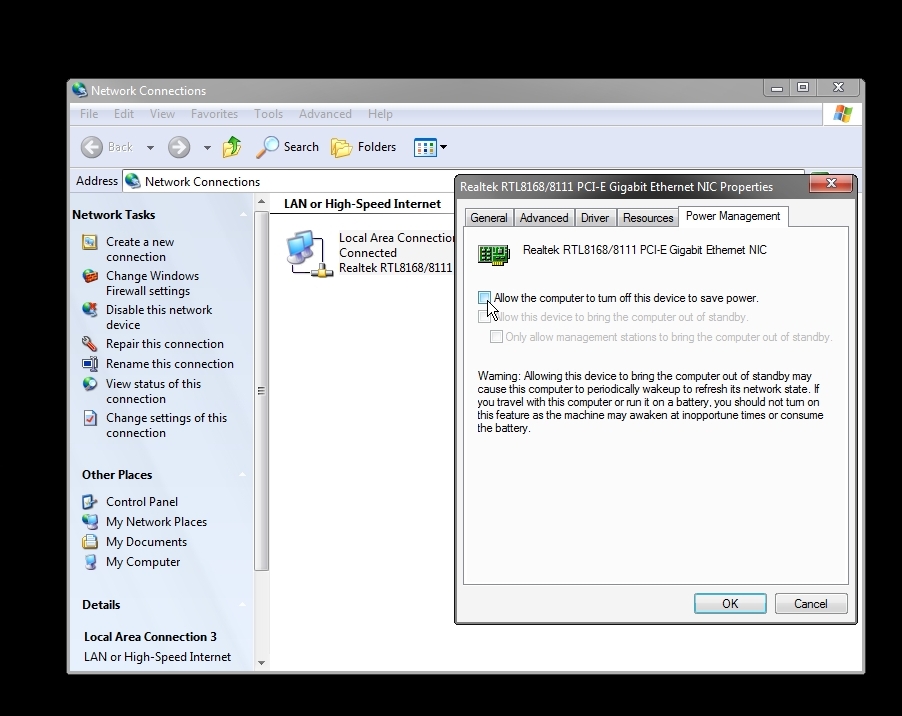Click Create a new connection icon
The image size is (902, 716).
[90, 242]
